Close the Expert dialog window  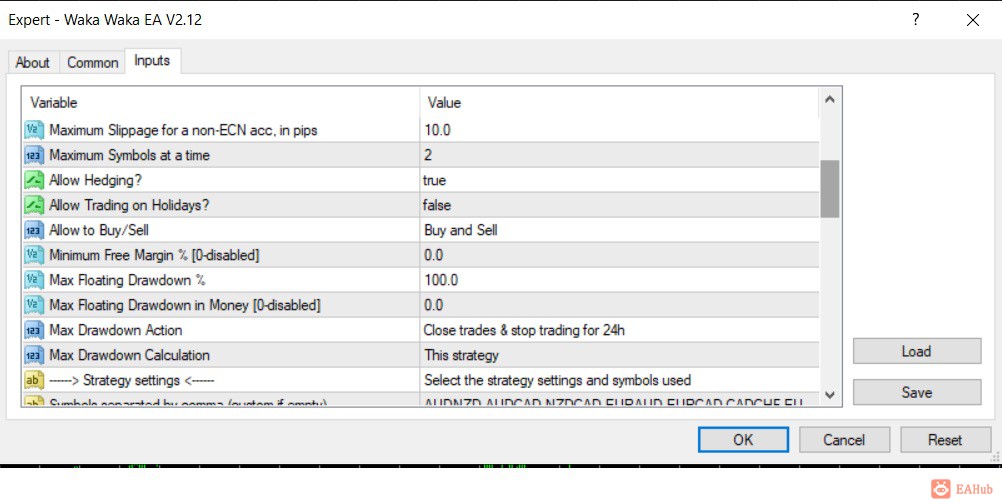tap(973, 20)
